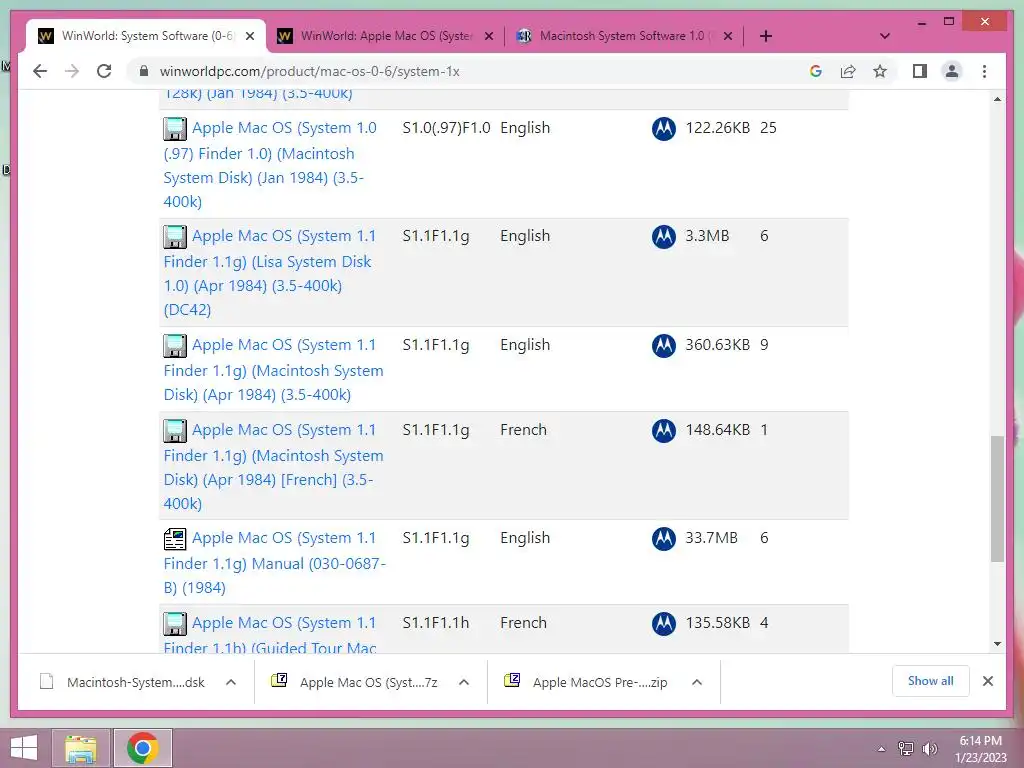
Task: Open Google icon in address bar
Action: [x=816, y=71]
